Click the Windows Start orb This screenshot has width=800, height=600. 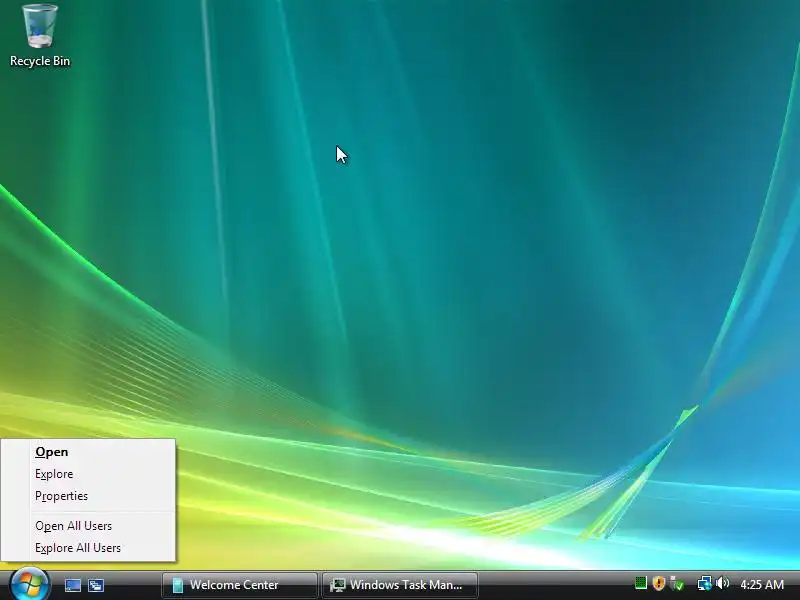coord(30,584)
